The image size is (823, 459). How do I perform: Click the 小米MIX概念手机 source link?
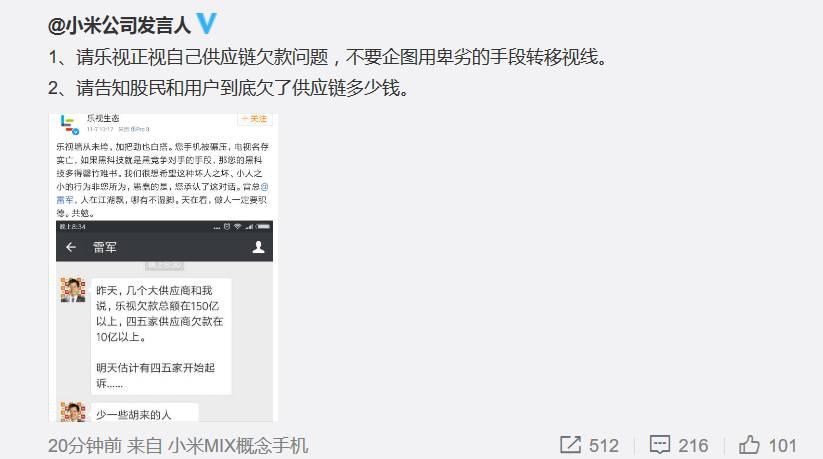pos(238,446)
